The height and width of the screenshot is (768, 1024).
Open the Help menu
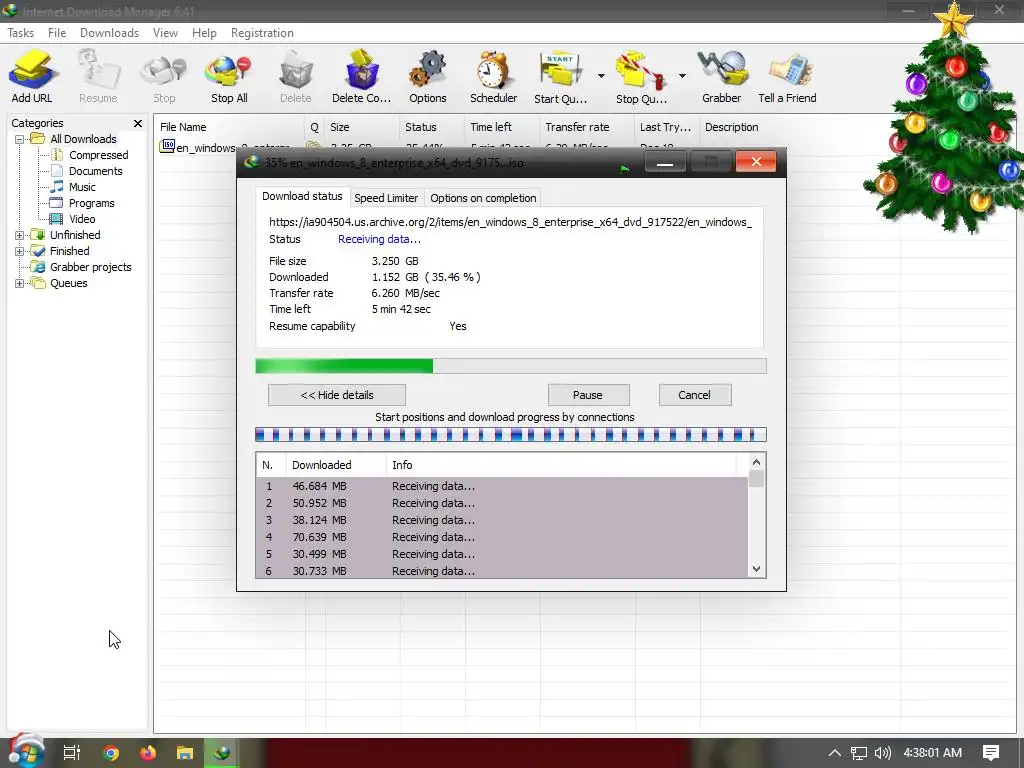point(204,33)
